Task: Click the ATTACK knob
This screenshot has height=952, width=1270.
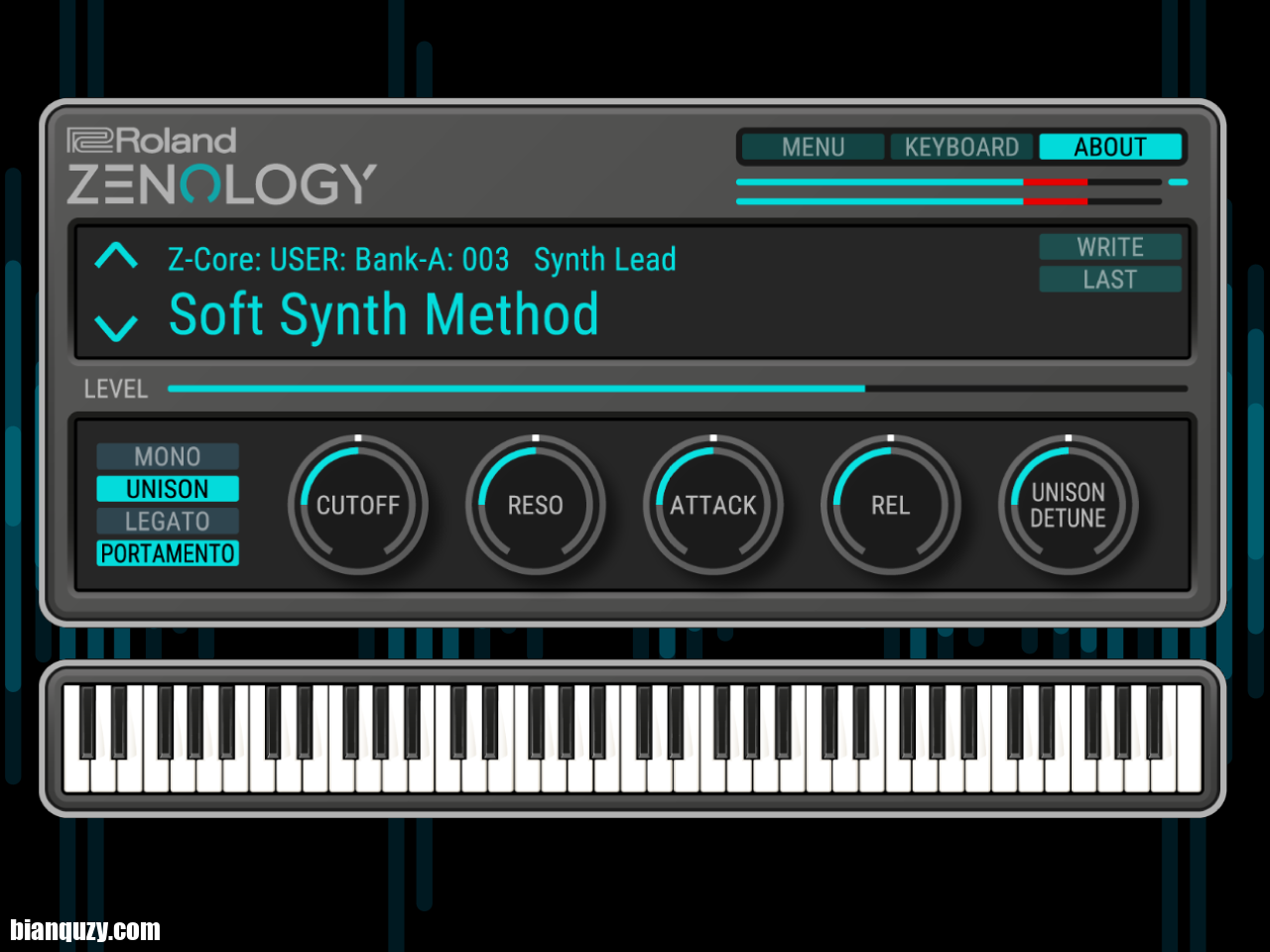Action: (x=713, y=505)
